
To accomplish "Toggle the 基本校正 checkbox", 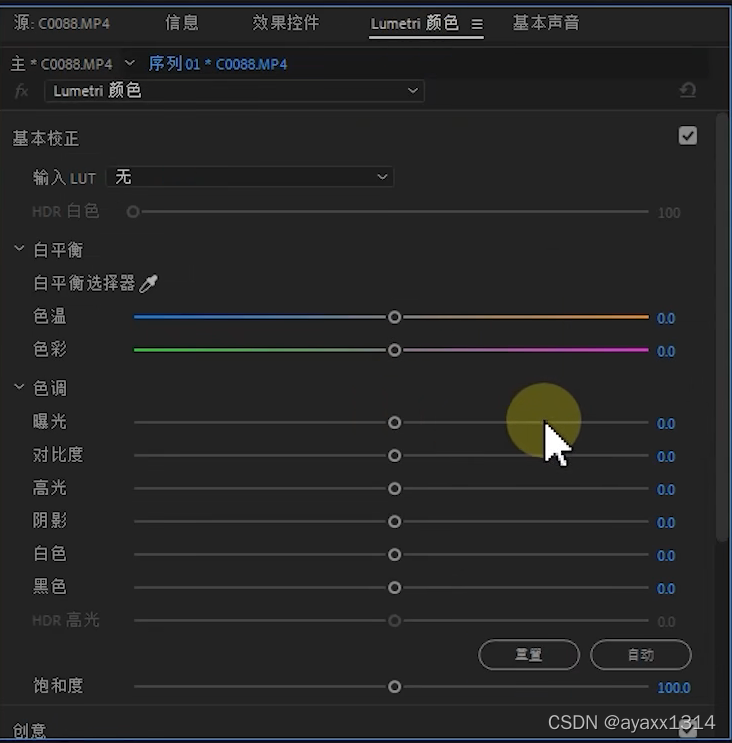I will 687,136.
